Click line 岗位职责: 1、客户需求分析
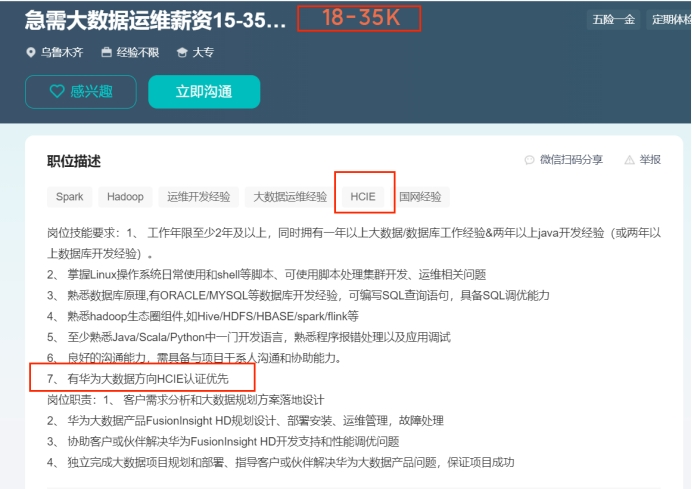This screenshot has width=692, height=489. click(x=186, y=400)
